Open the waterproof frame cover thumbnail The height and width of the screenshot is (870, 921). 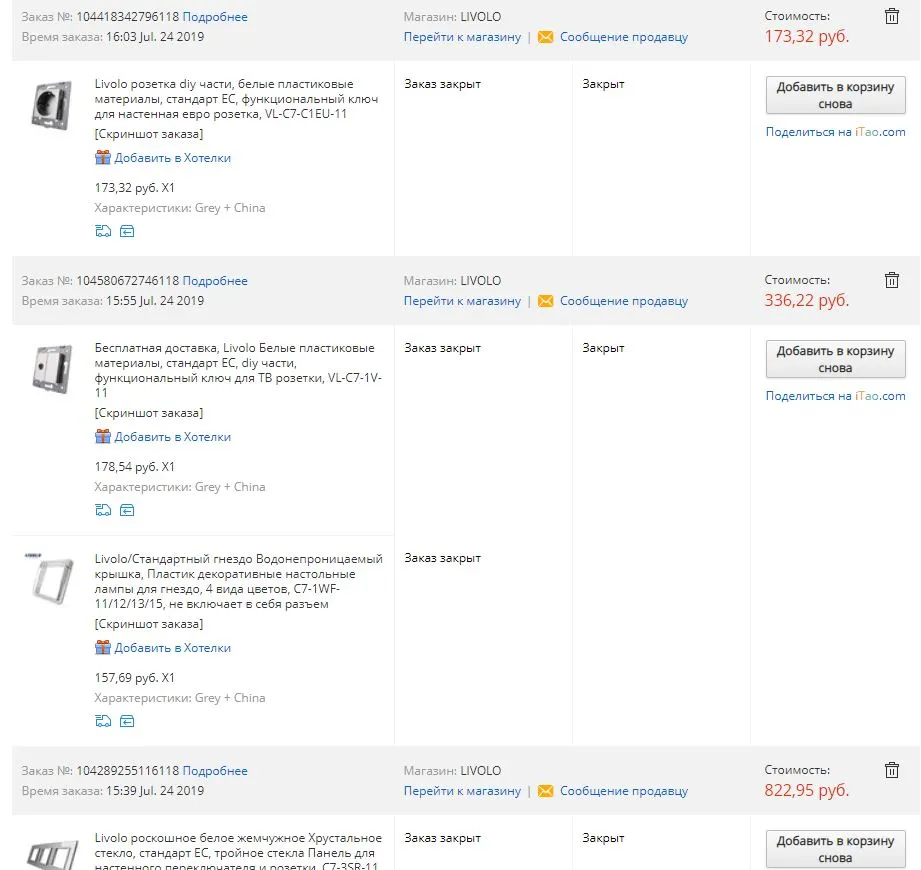click(x=52, y=580)
